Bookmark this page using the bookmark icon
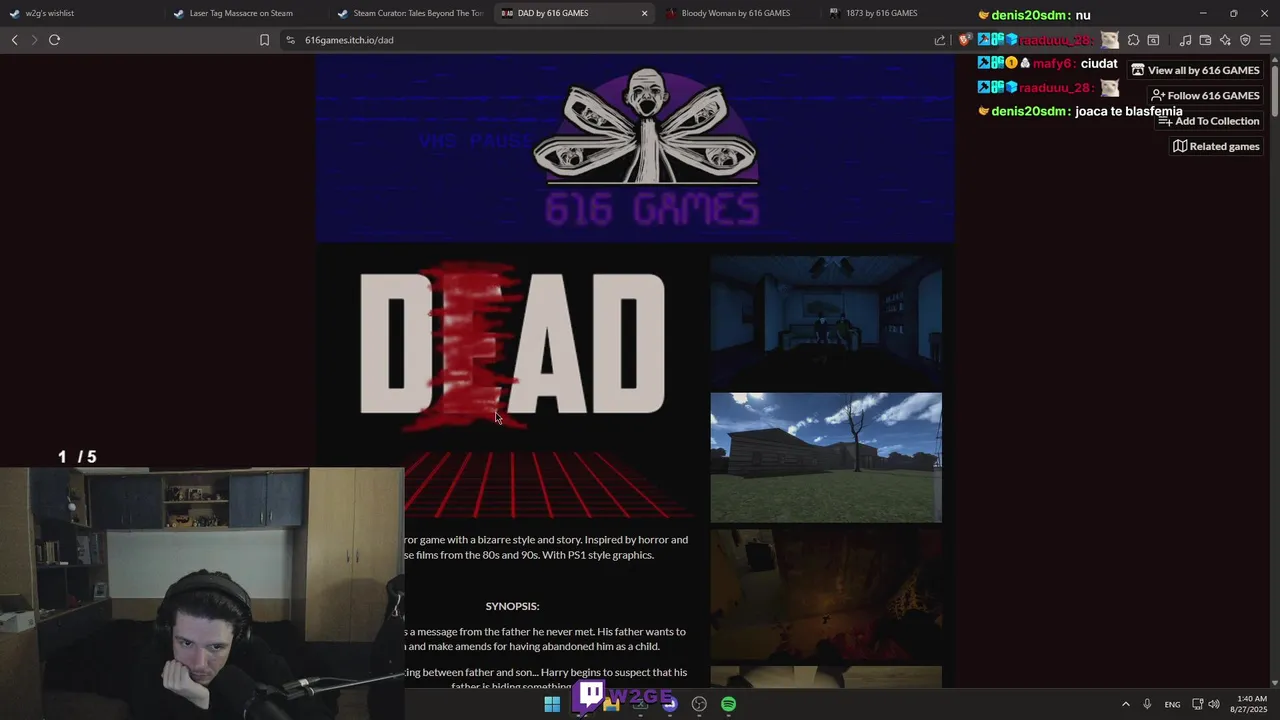 click(264, 40)
